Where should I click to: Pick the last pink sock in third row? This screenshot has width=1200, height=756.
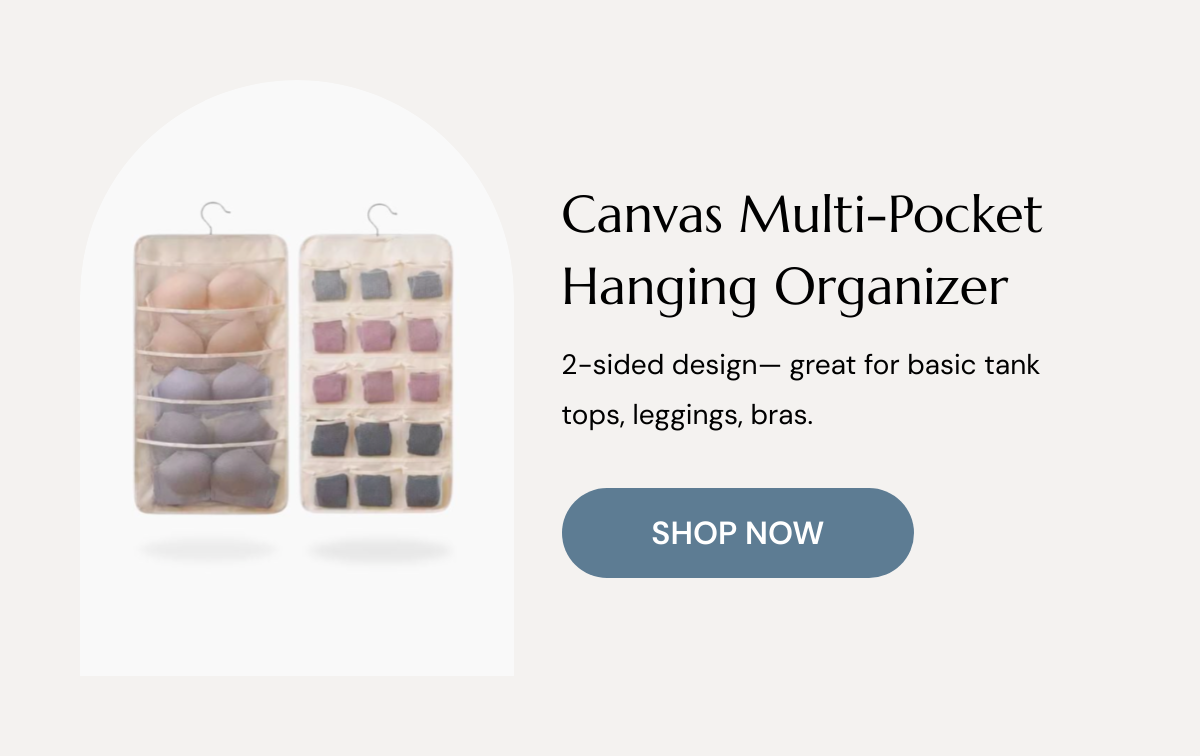423,385
